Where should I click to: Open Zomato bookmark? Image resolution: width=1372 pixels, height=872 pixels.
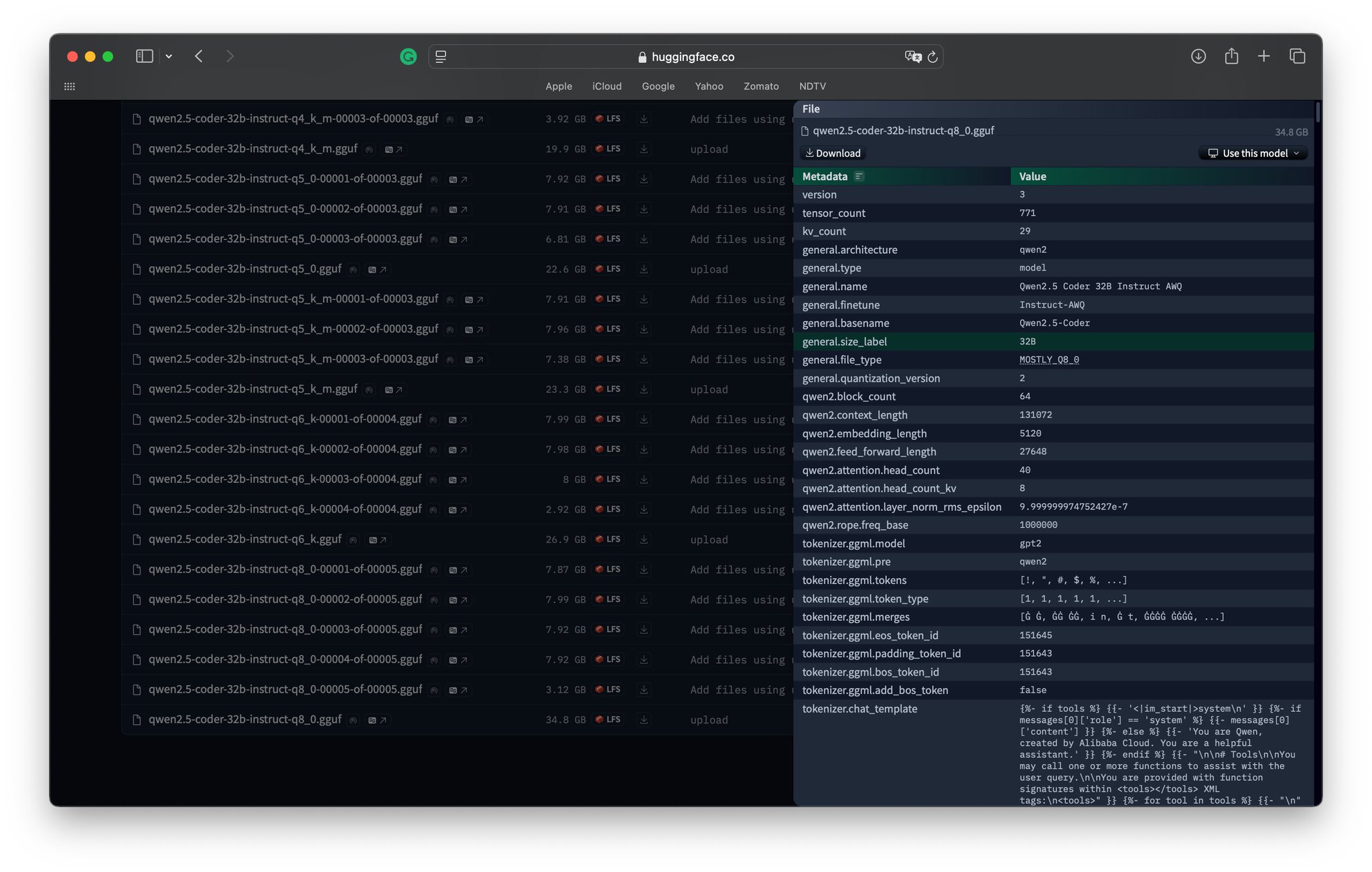pos(761,86)
